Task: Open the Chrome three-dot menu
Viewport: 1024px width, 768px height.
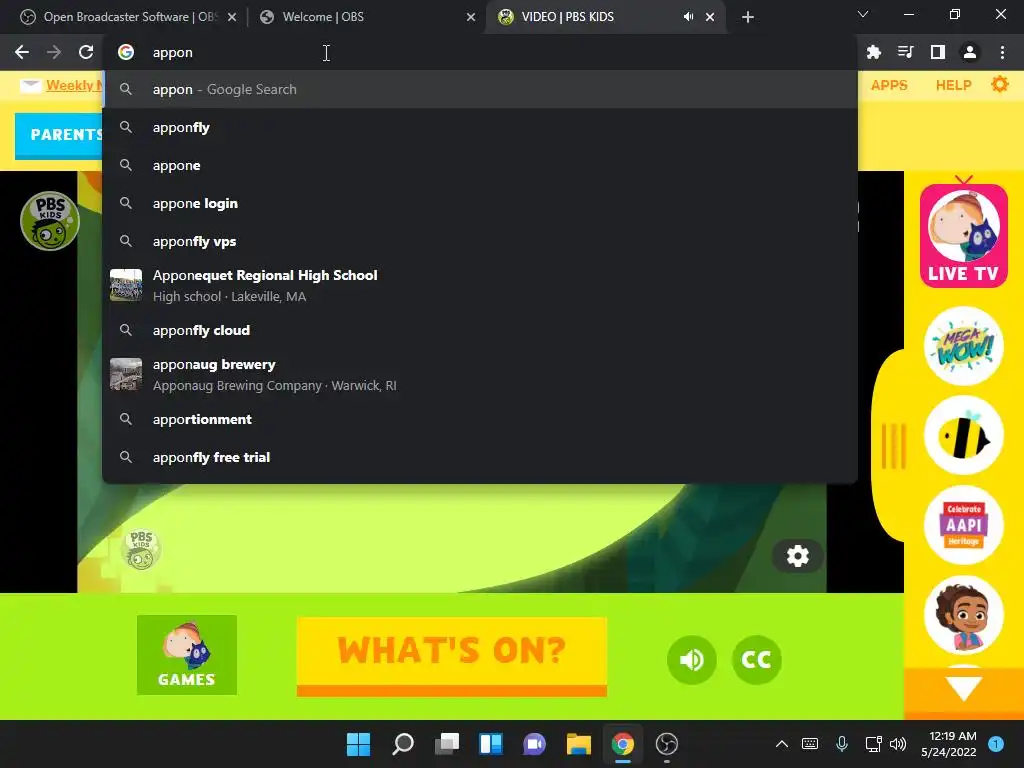Action: pos(1002,52)
